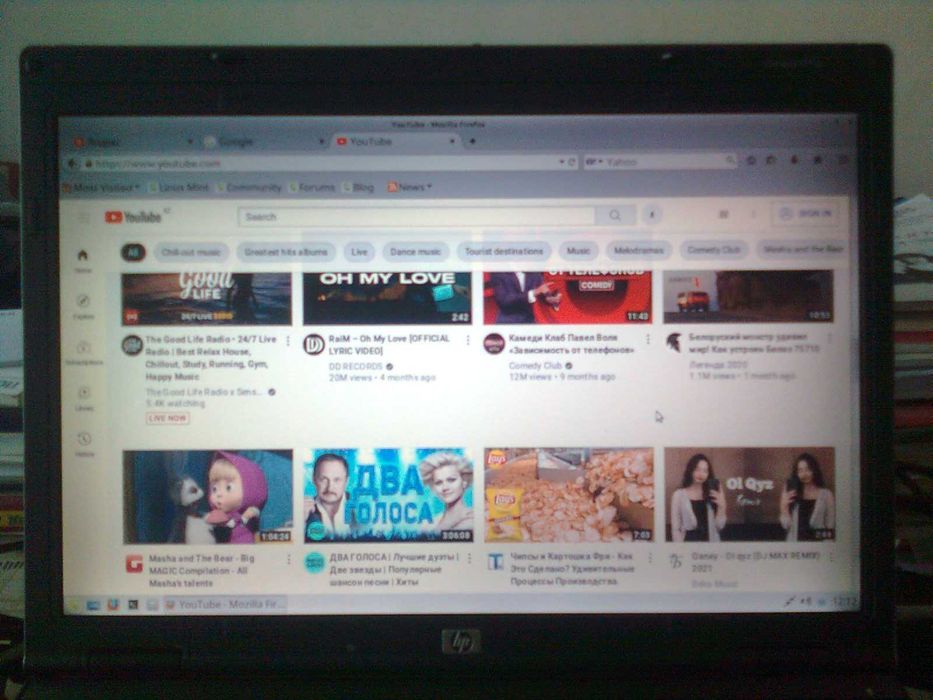Open the Blog bookmark
The image size is (933, 700).
pyautogui.click(x=359, y=187)
